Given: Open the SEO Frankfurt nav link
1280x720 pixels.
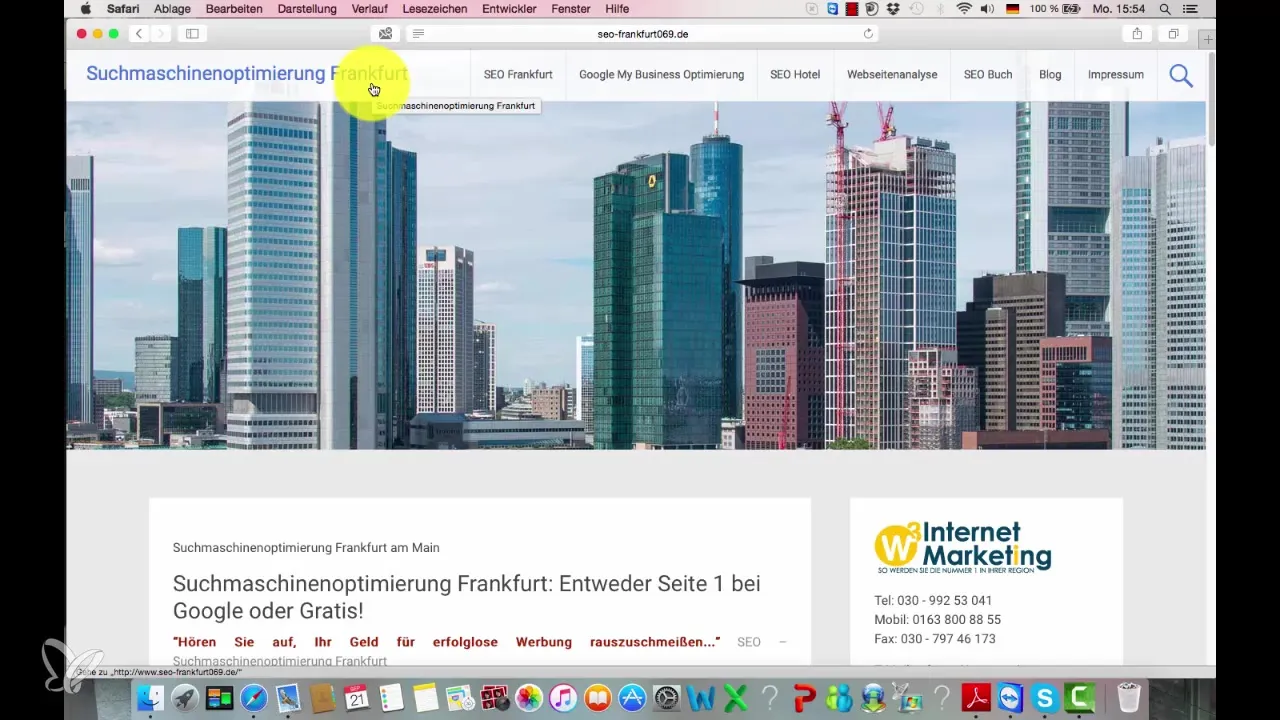Looking at the screenshot, I should (x=518, y=75).
